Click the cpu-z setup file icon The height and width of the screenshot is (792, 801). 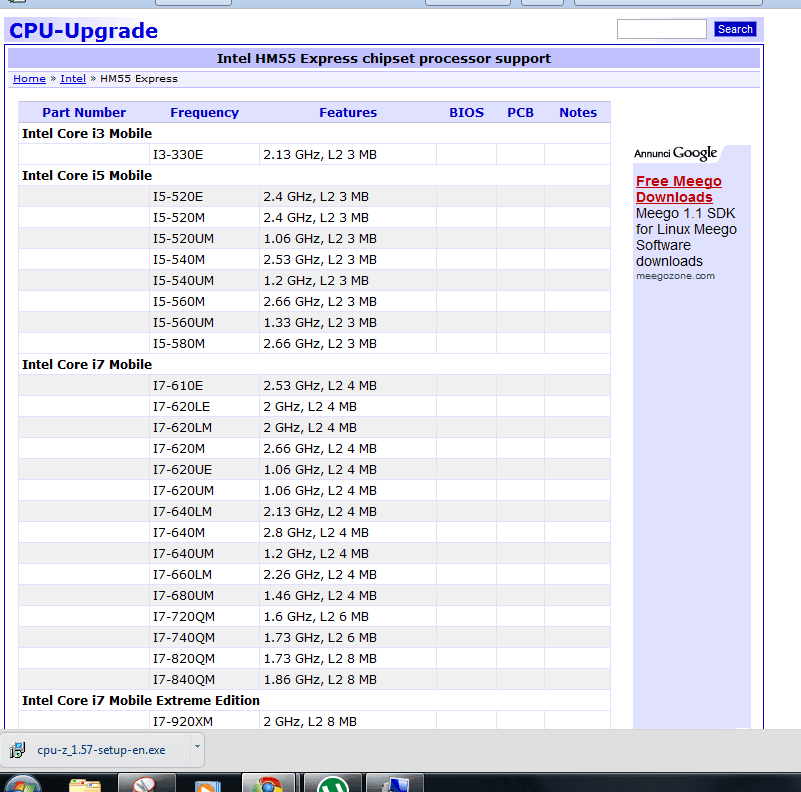tap(17, 750)
